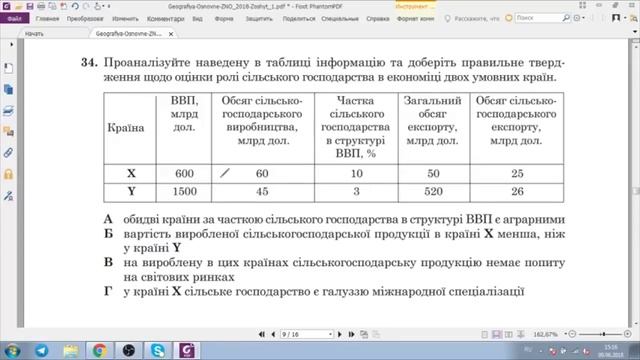Open Telegram from the taskbar
The height and width of the screenshot is (360, 640).
click(41, 351)
